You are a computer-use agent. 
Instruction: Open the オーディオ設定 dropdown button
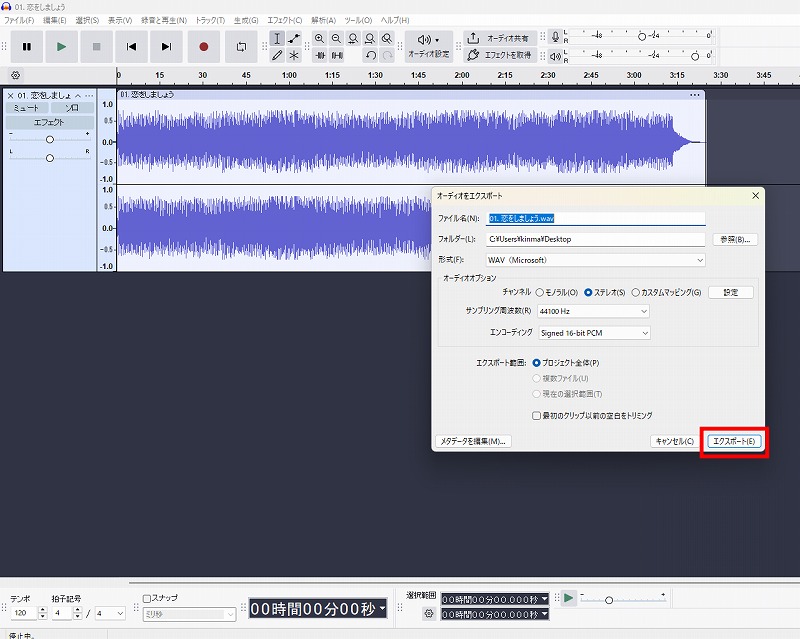pos(428,46)
